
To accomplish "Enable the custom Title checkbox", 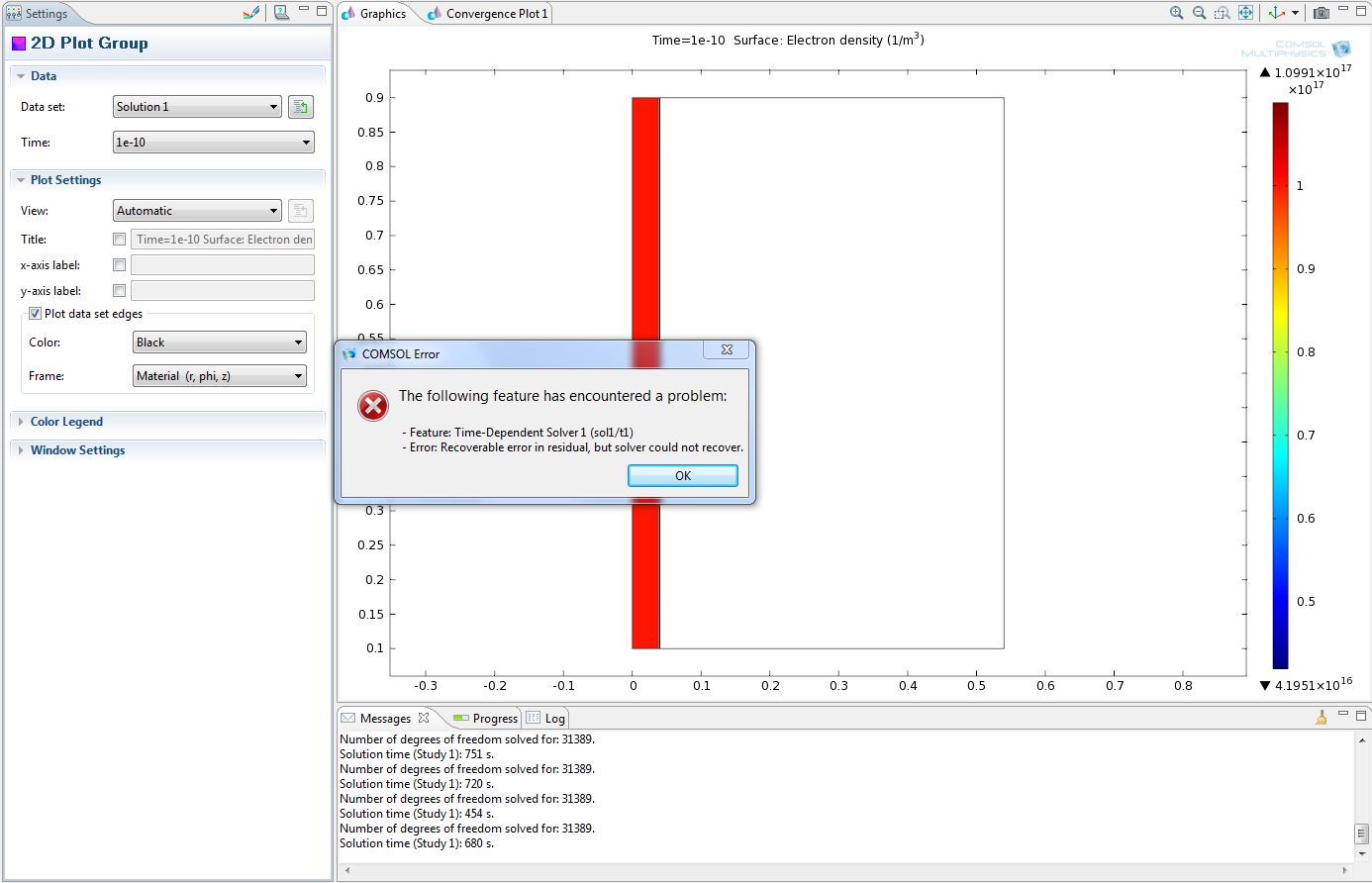I will coord(120,240).
